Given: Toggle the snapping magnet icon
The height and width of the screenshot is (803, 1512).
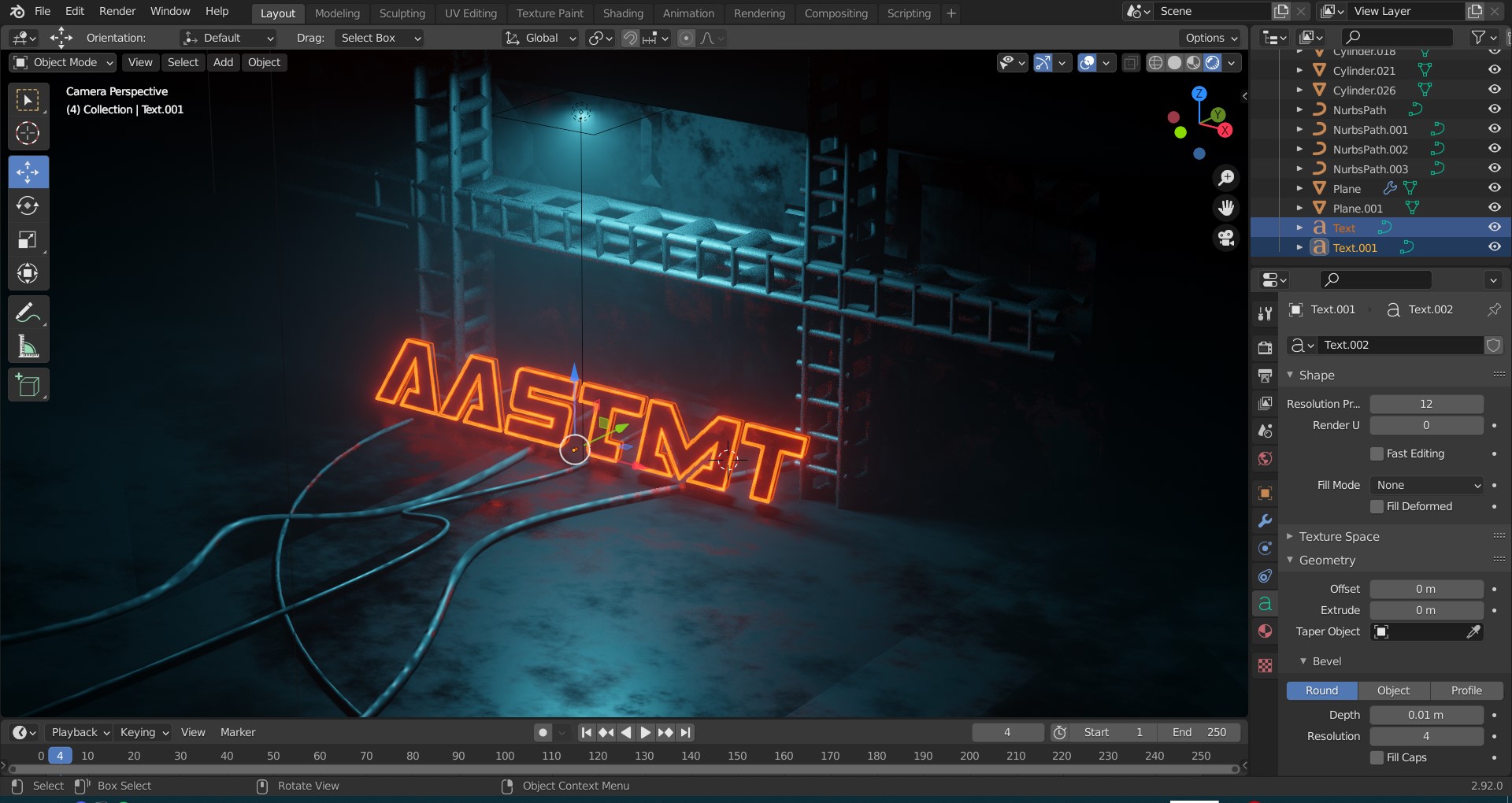Looking at the screenshot, I should point(629,38).
